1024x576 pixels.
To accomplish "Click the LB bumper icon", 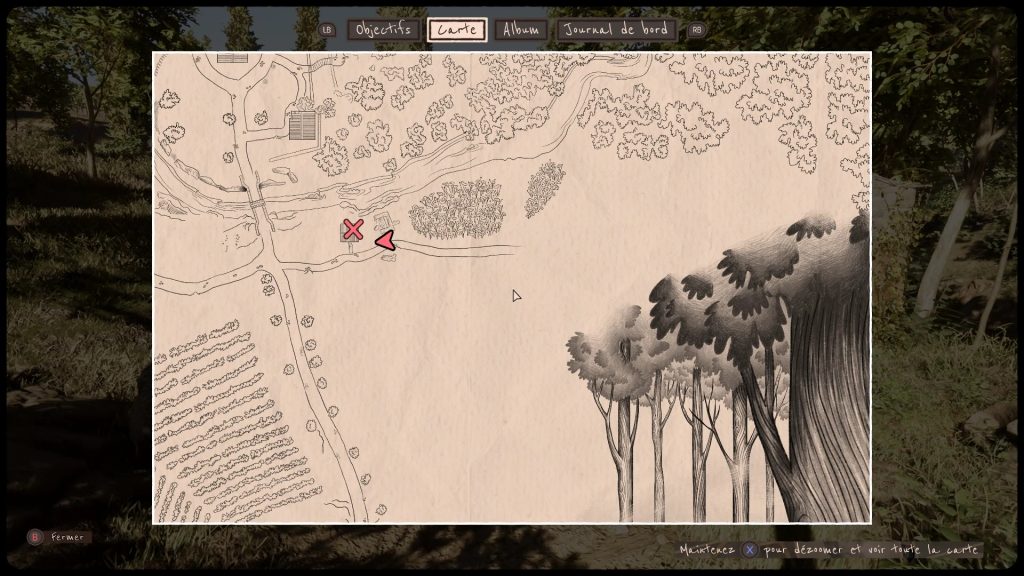I will (327, 29).
